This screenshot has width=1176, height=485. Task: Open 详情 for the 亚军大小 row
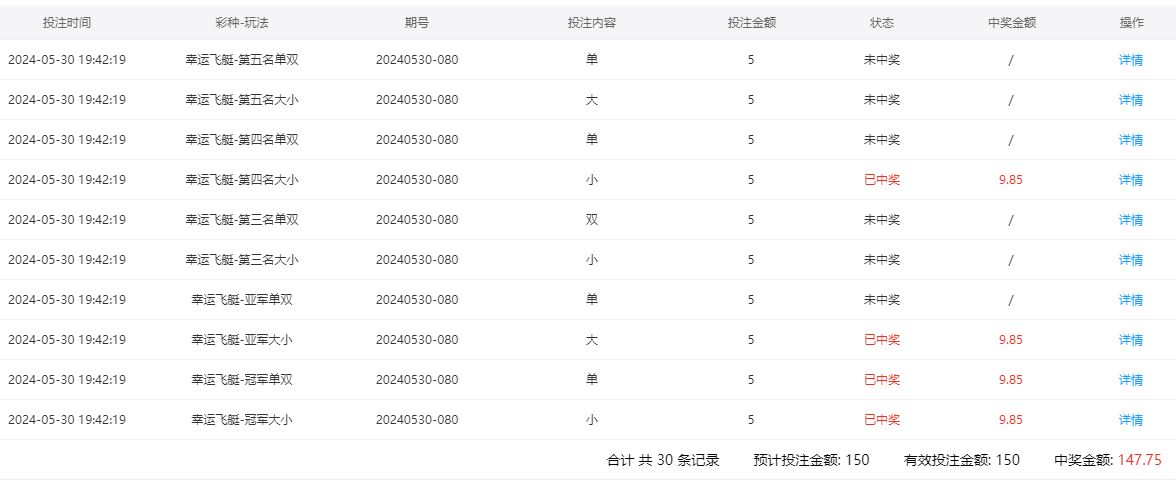[1130, 340]
